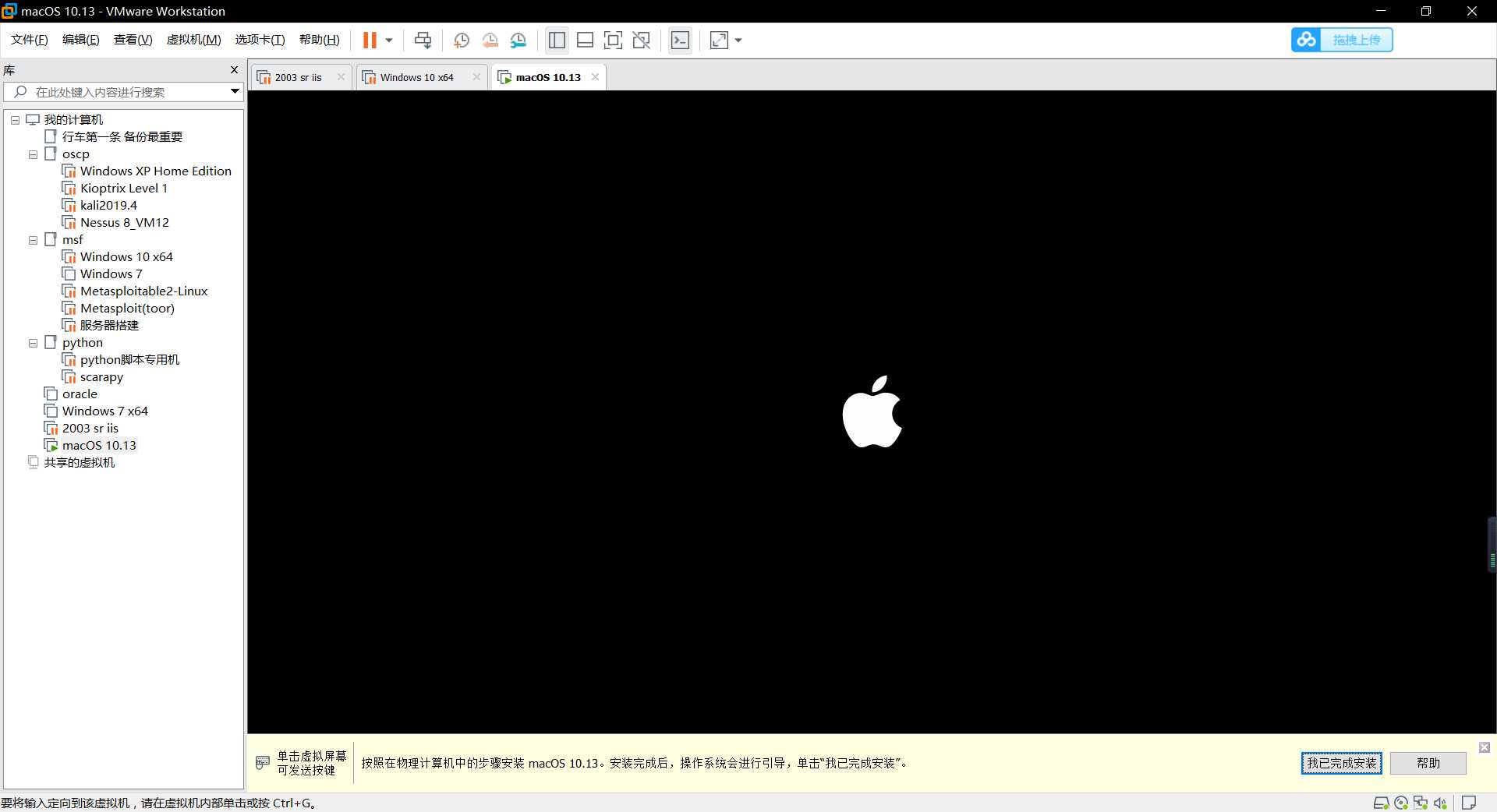Close the library panel with X

coord(234,70)
